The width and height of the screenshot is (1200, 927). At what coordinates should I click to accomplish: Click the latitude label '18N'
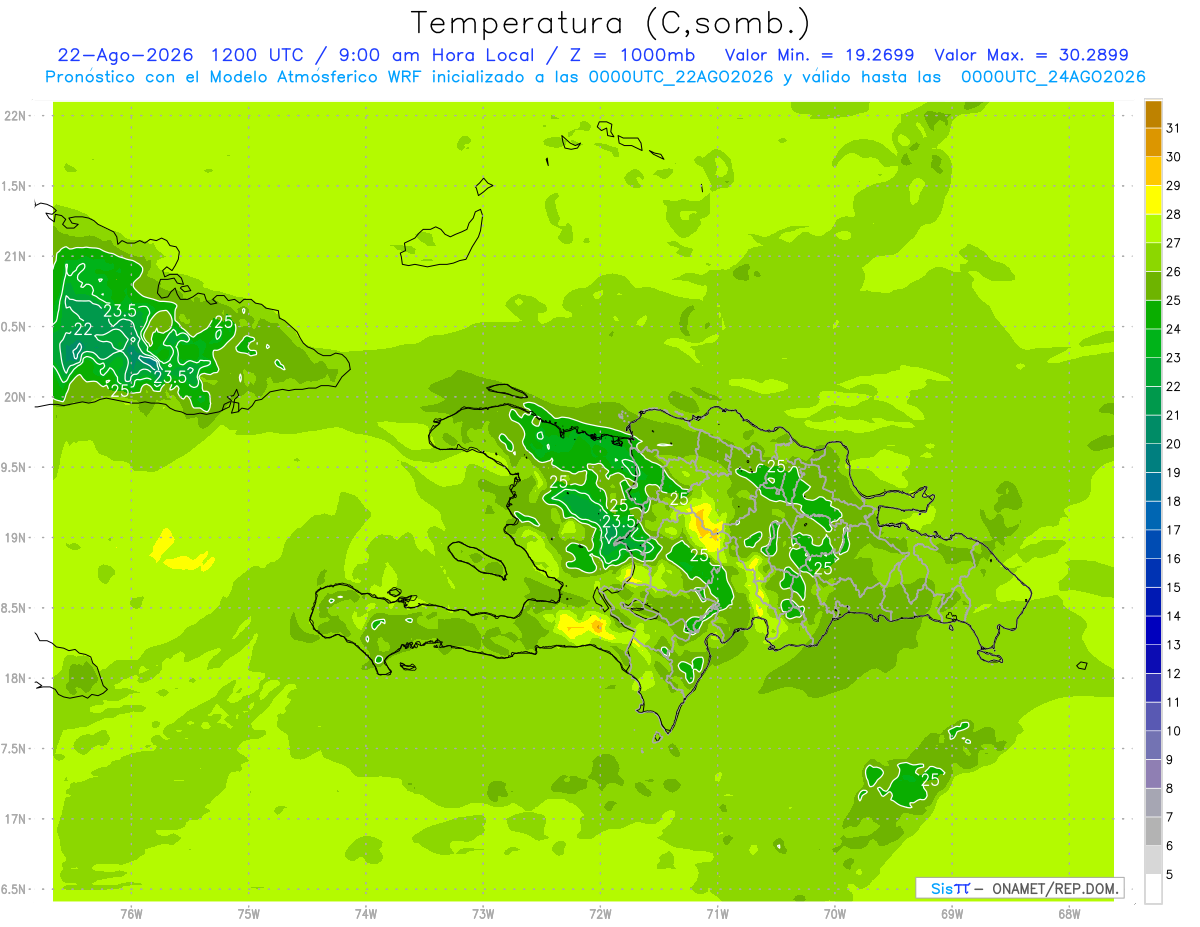tap(15, 679)
